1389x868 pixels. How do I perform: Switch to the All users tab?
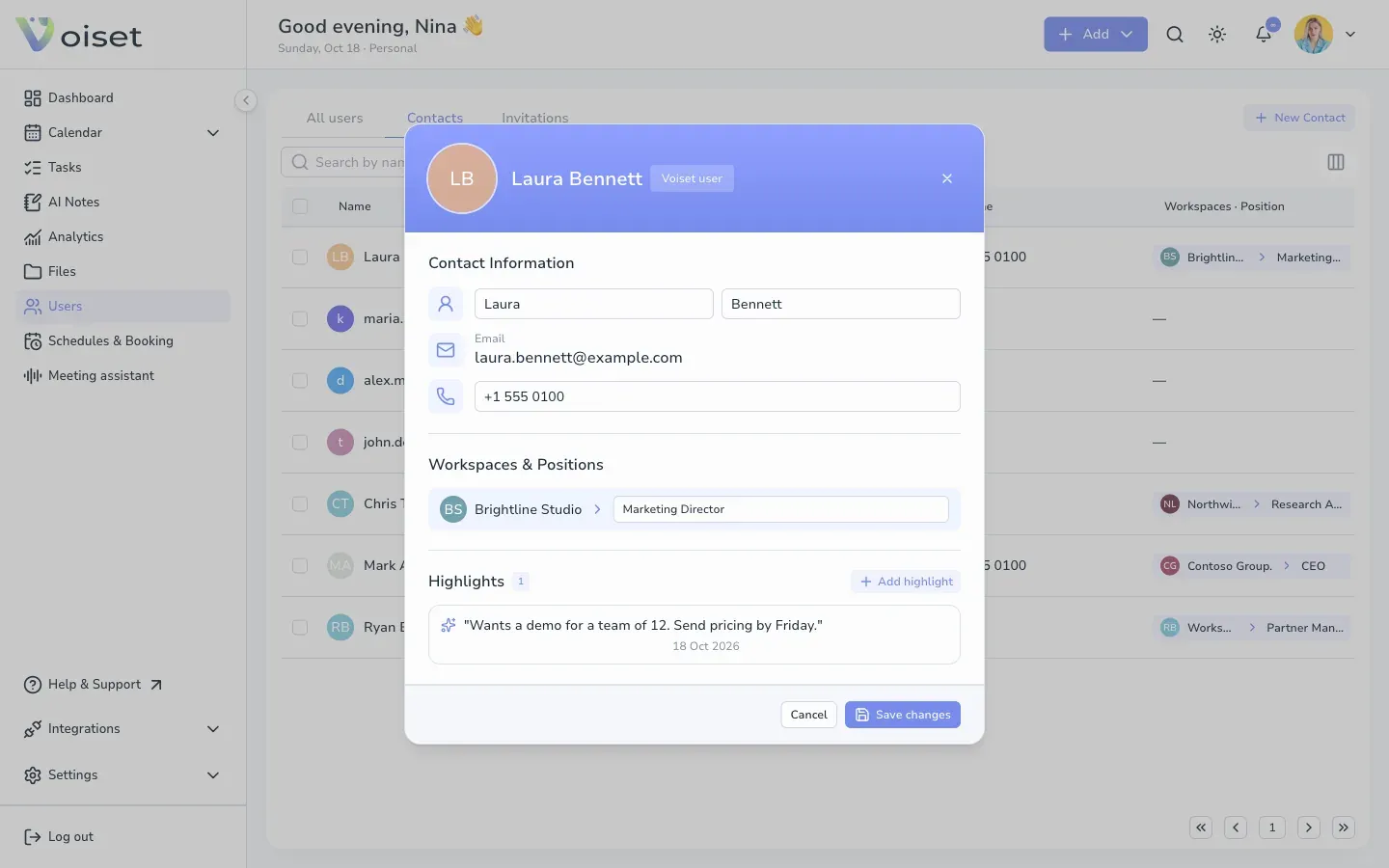pos(335,118)
